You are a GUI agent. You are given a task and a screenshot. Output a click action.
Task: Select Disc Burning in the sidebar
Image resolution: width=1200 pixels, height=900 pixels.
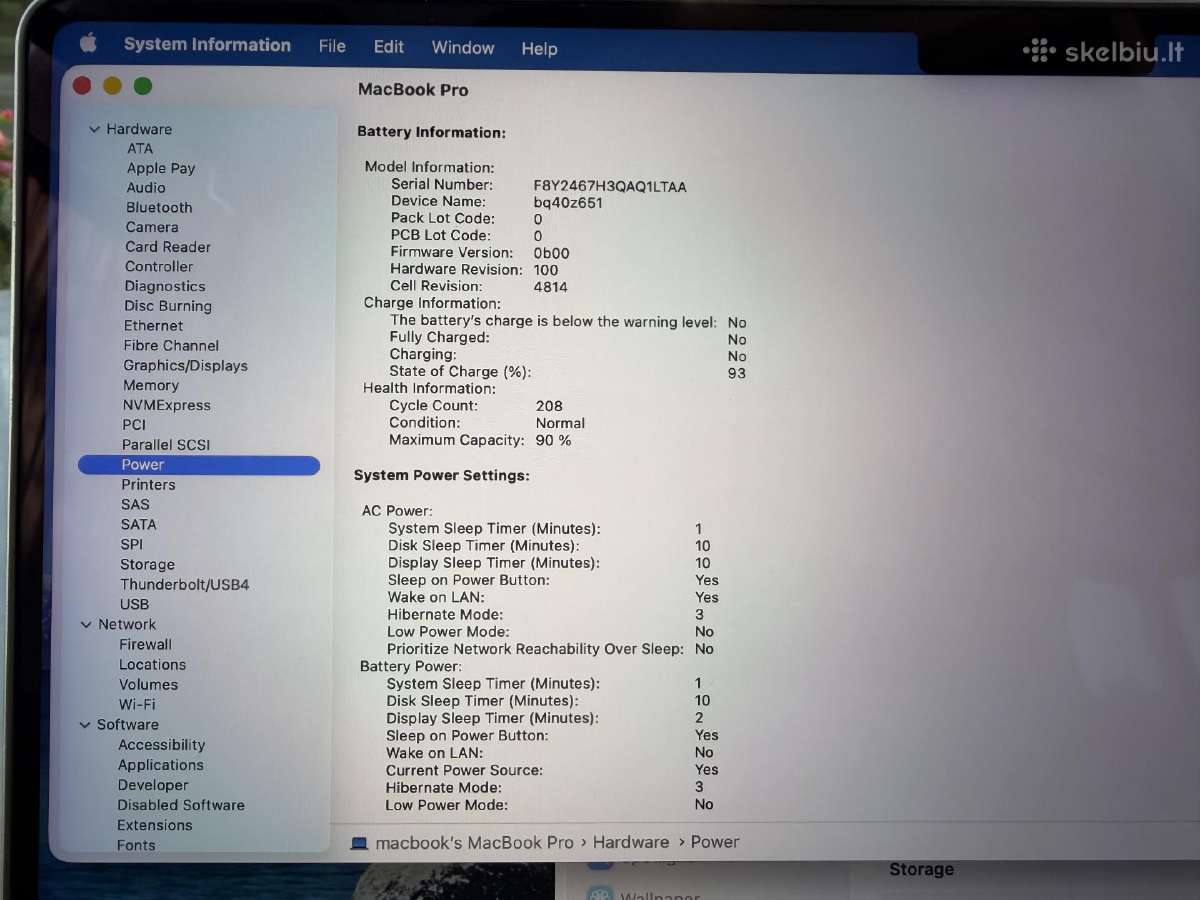click(x=168, y=306)
